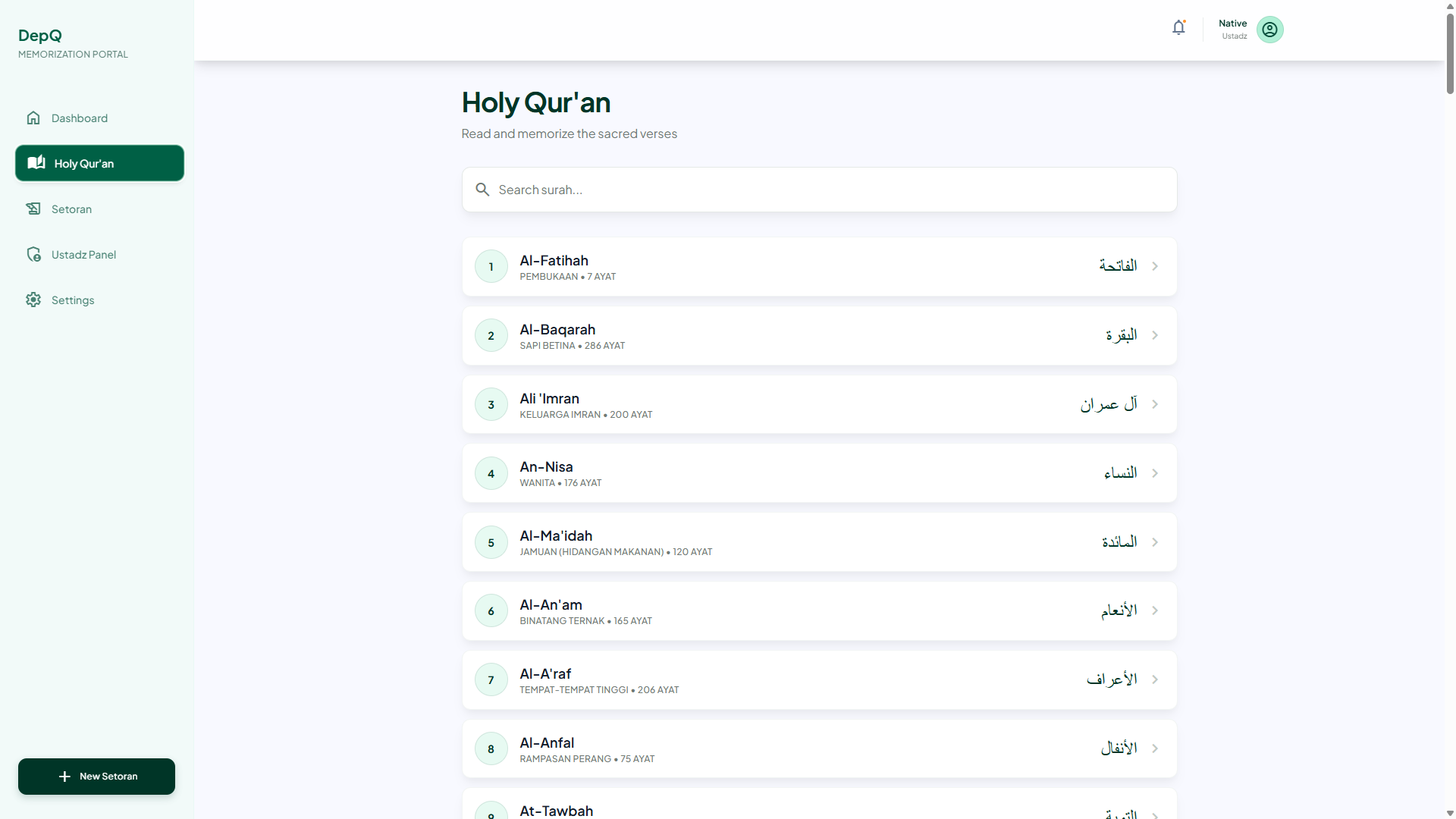Click Arabic name آل عمران
Image resolution: width=1456 pixels, height=819 pixels.
point(1109,403)
